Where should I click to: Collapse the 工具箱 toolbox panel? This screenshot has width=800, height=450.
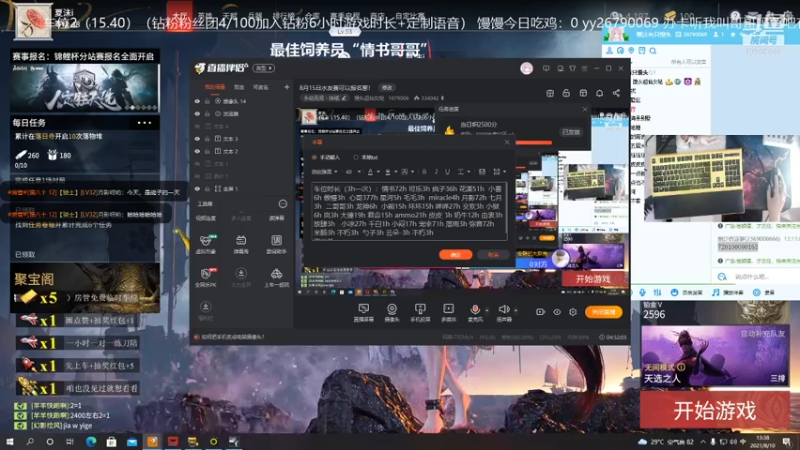pyautogui.click(x=283, y=204)
